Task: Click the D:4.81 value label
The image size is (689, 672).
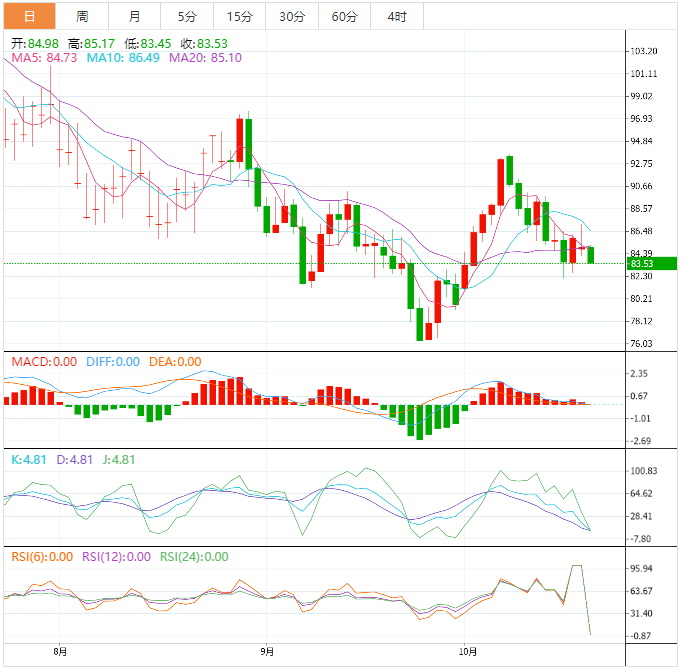Action: (x=75, y=460)
